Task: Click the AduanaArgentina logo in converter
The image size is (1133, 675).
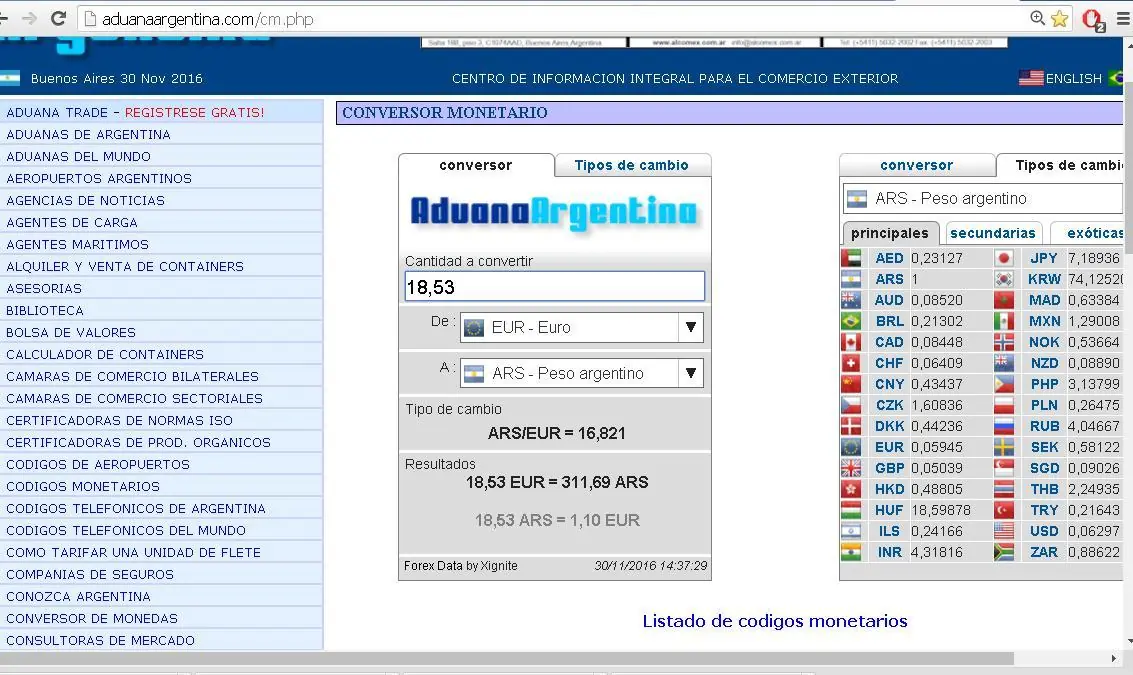Action: (554, 212)
